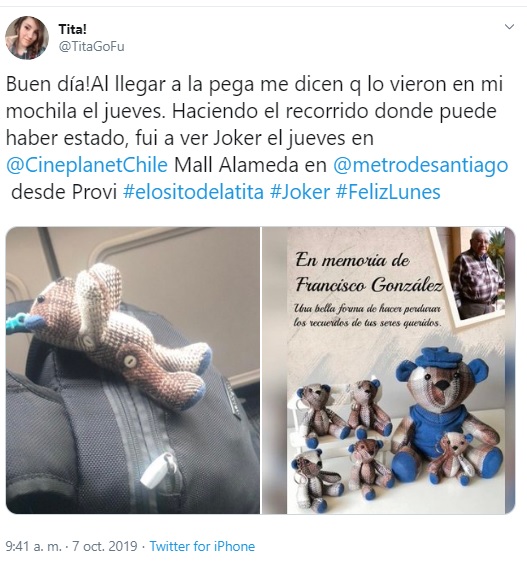The image size is (527, 566).
Task: Open the @CineplanetChile mention
Action: (87, 165)
